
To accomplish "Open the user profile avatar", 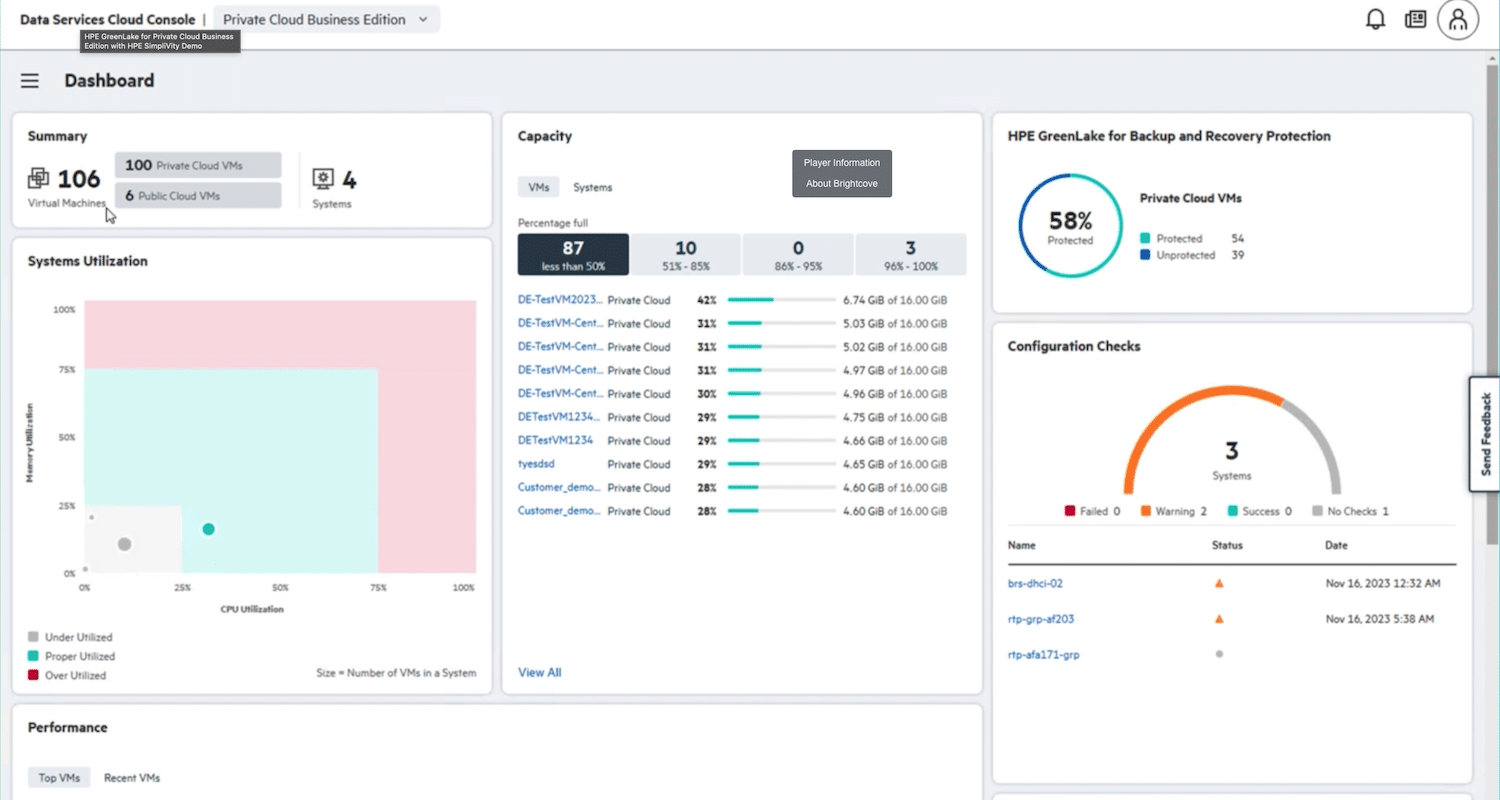I will (1458, 19).
